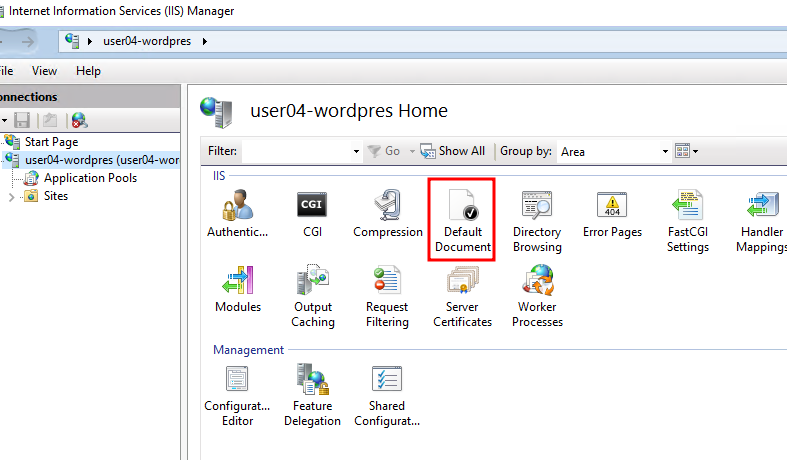Open the Request Filtering feature
The width and height of the screenshot is (787, 460).
click(387, 295)
